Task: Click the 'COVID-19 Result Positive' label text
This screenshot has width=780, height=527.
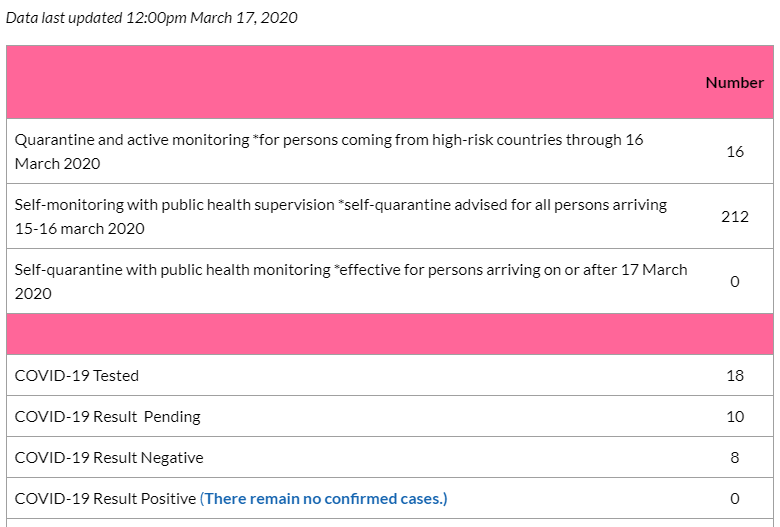Action: [x=105, y=499]
